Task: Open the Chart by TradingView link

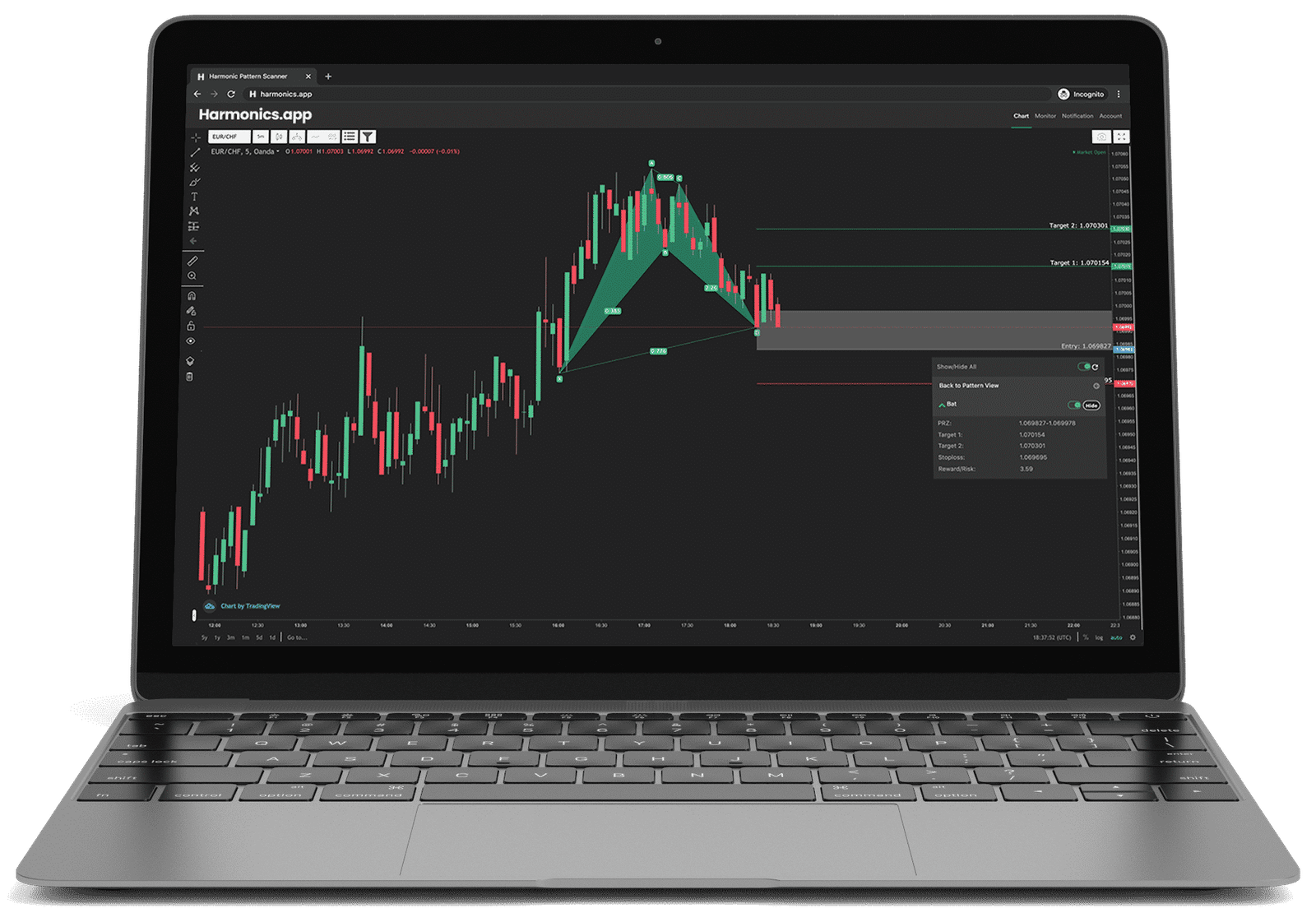Action: click(250, 606)
